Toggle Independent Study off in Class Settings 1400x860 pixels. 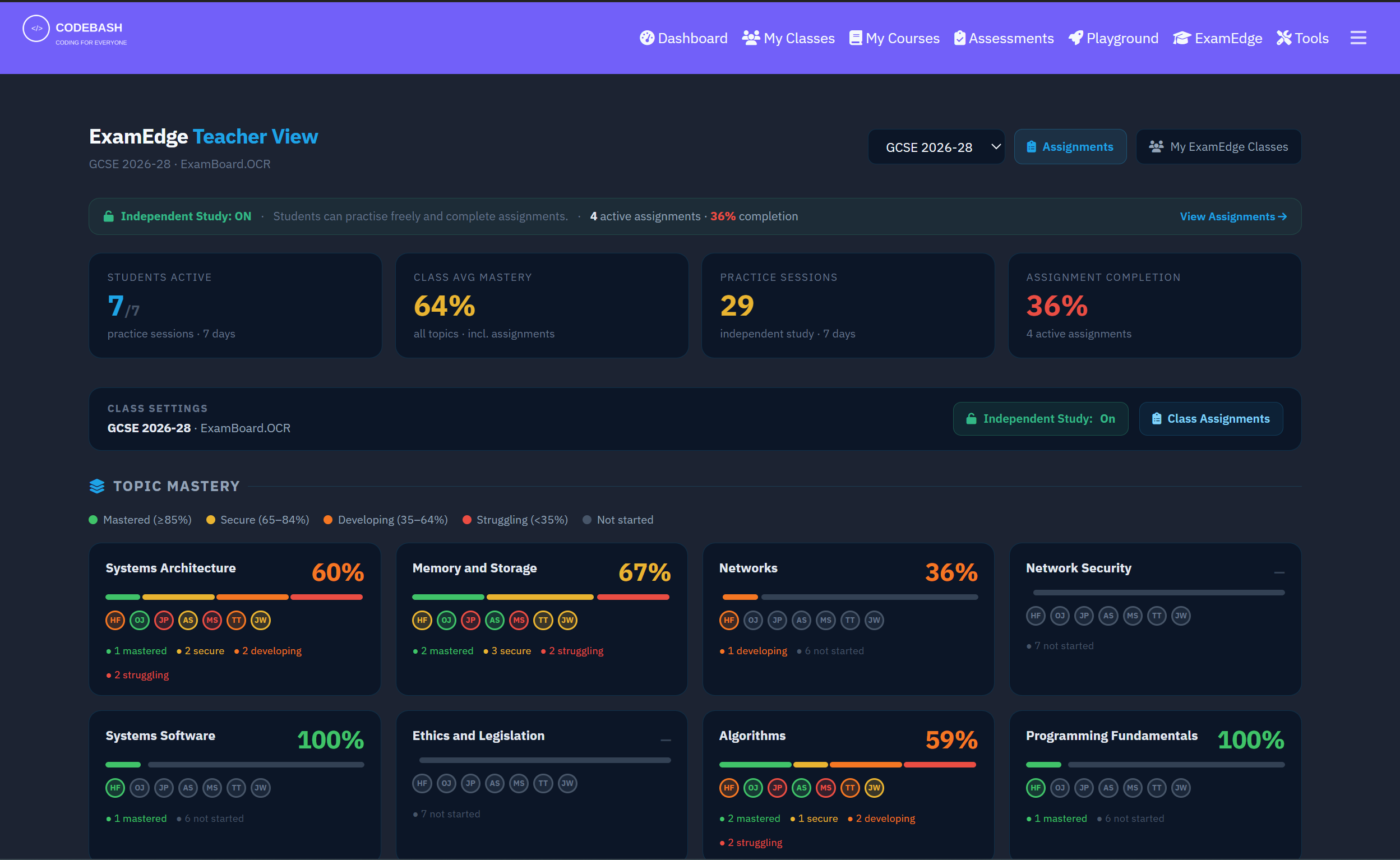pyautogui.click(x=1040, y=418)
